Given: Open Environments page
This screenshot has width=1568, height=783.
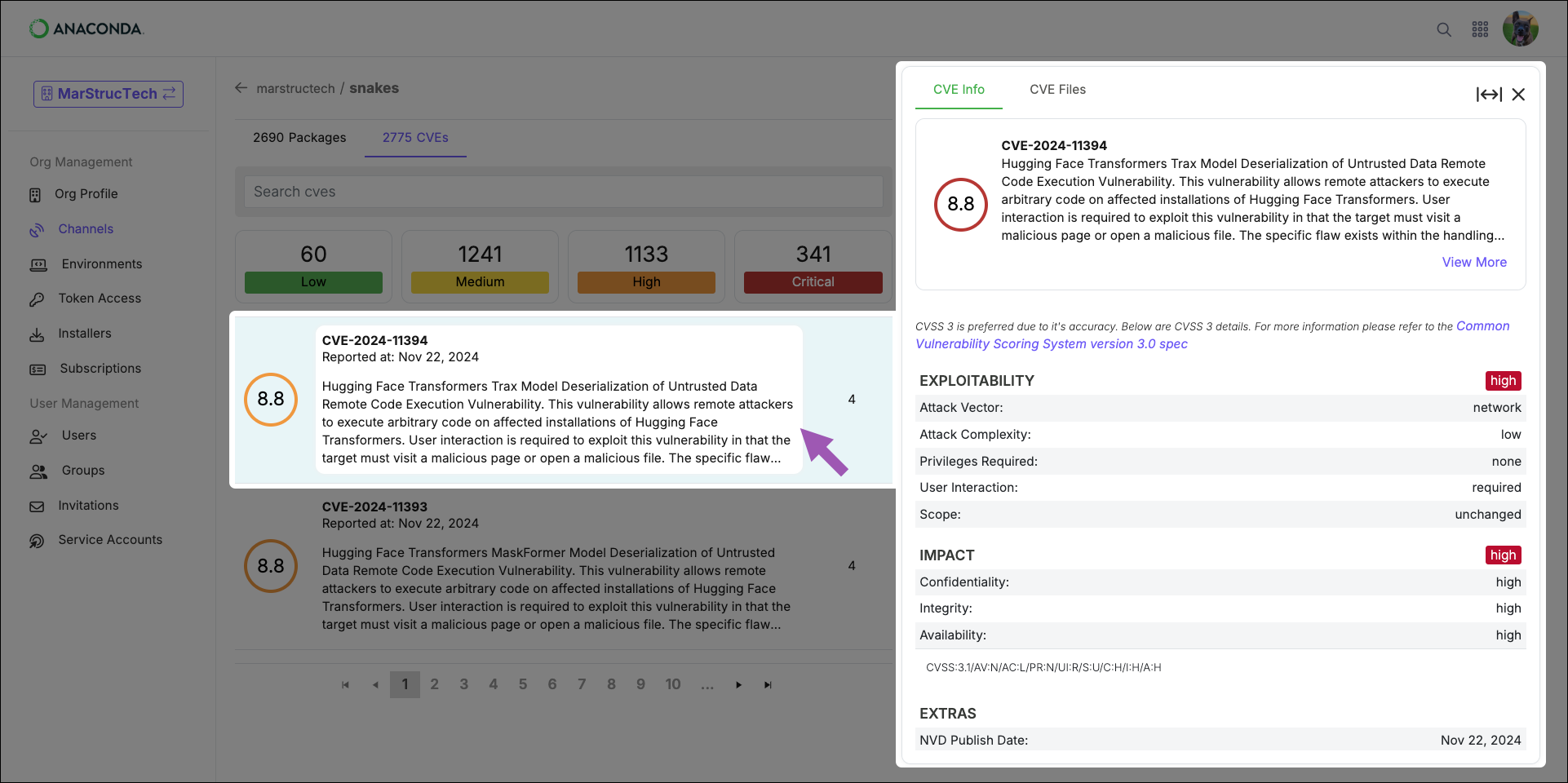Looking at the screenshot, I should tap(102, 264).
